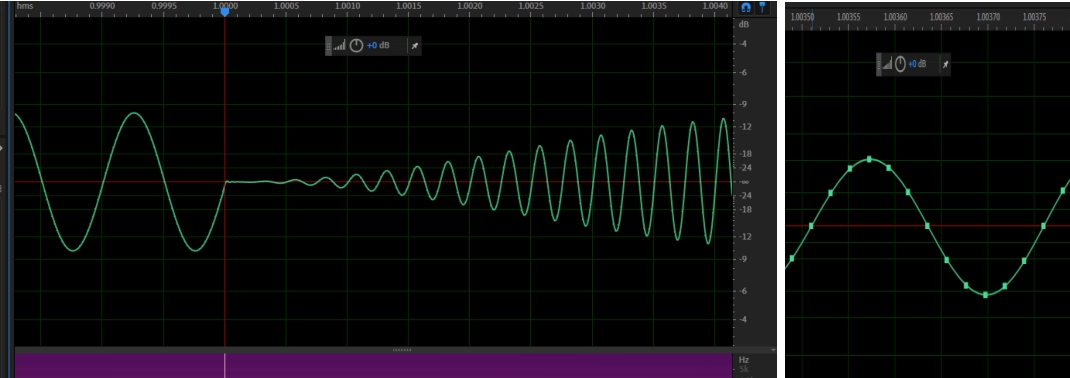
Task: Toggle the pin on the sample-view HUD
Action: point(945,64)
